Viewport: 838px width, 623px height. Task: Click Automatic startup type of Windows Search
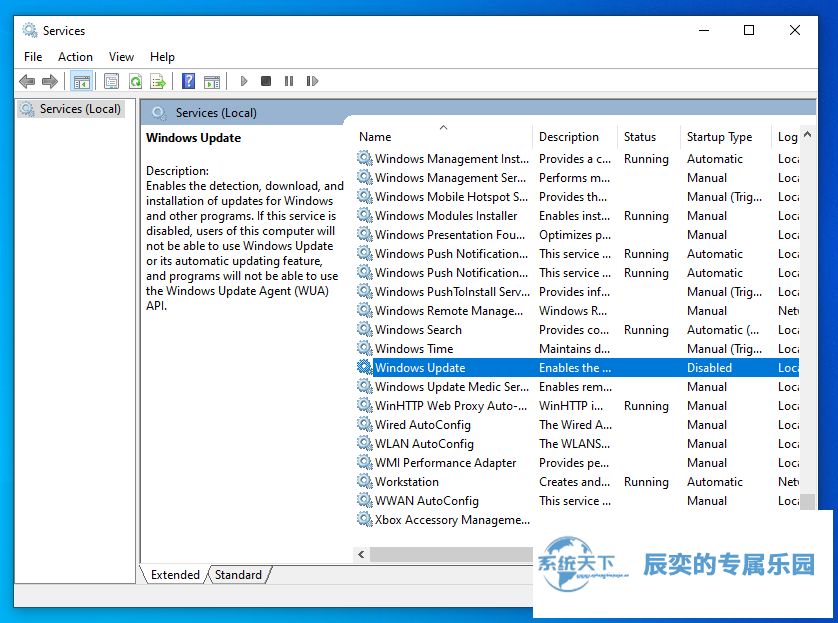(x=723, y=330)
